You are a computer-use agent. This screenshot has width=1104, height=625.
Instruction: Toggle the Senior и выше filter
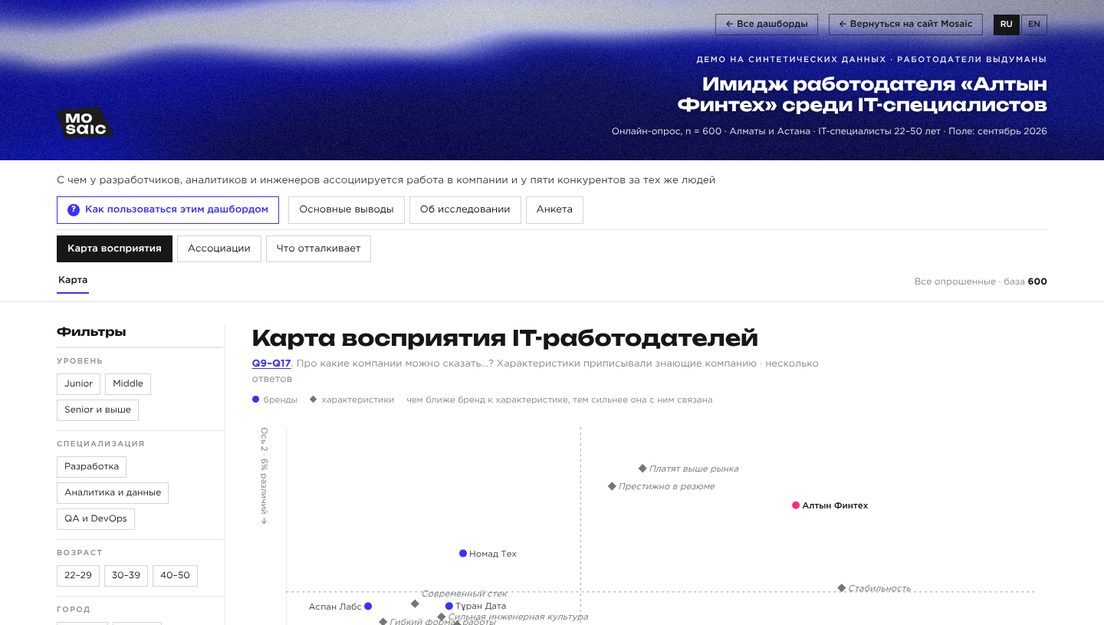point(97,410)
